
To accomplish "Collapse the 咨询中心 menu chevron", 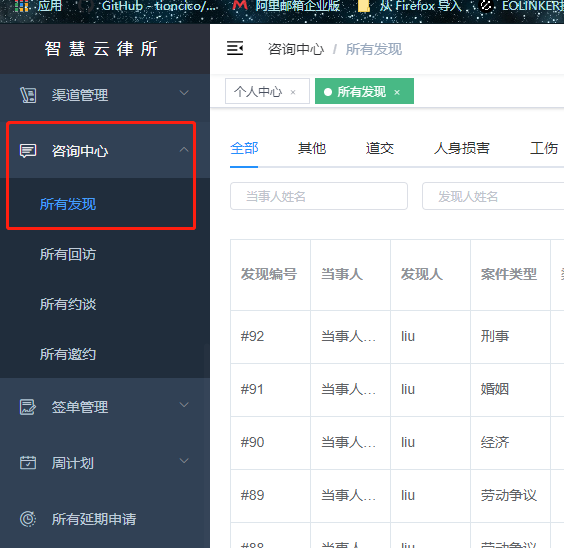I will point(184,149).
